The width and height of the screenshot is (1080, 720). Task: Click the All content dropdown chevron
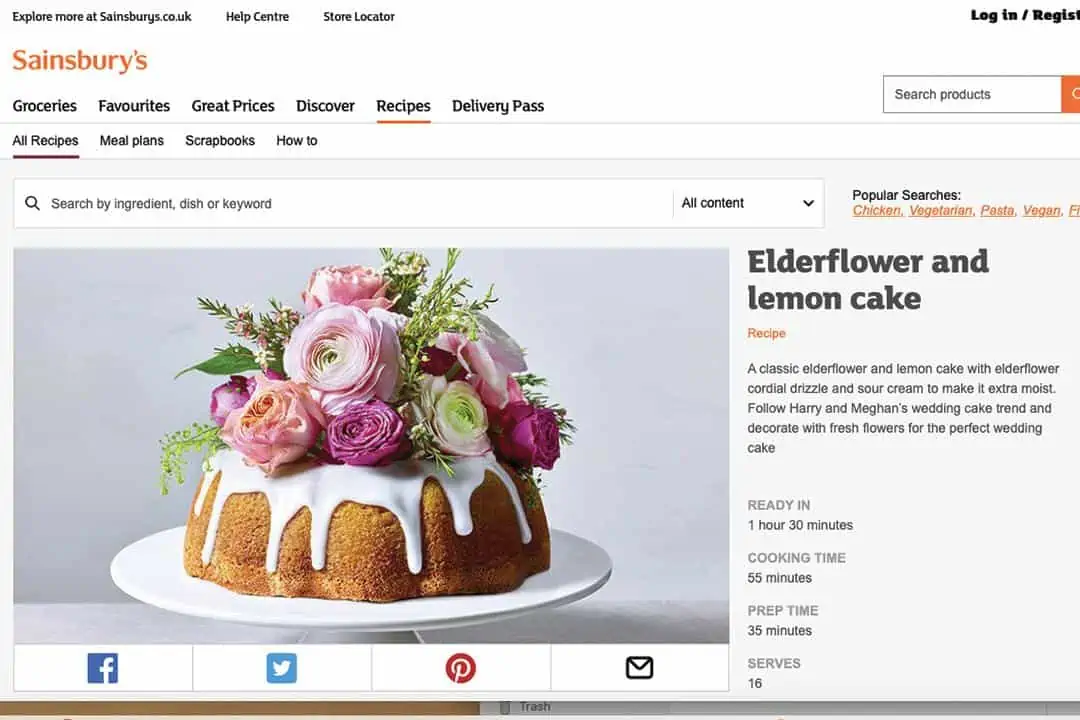(808, 203)
